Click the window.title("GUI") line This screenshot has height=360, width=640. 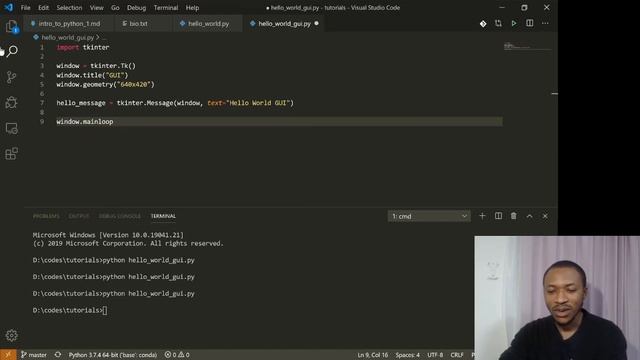(x=92, y=75)
